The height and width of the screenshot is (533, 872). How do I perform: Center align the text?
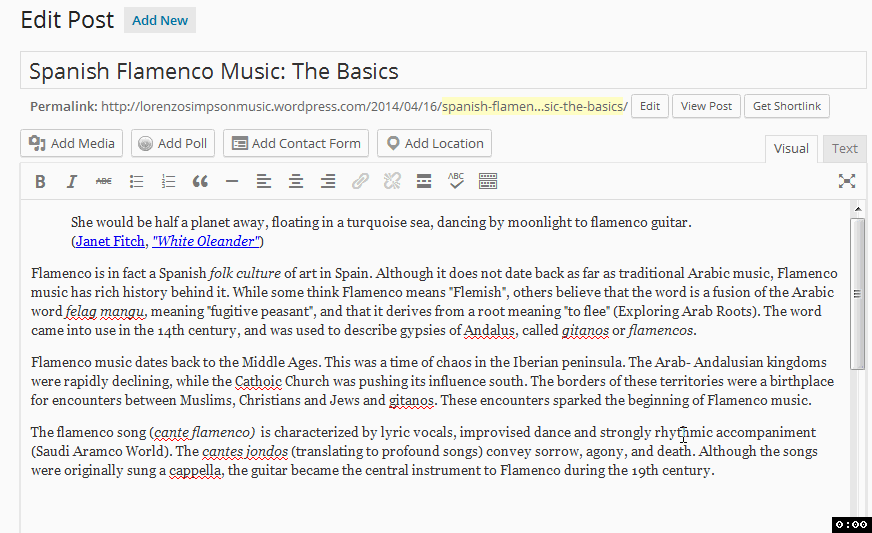[x=296, y=181]
